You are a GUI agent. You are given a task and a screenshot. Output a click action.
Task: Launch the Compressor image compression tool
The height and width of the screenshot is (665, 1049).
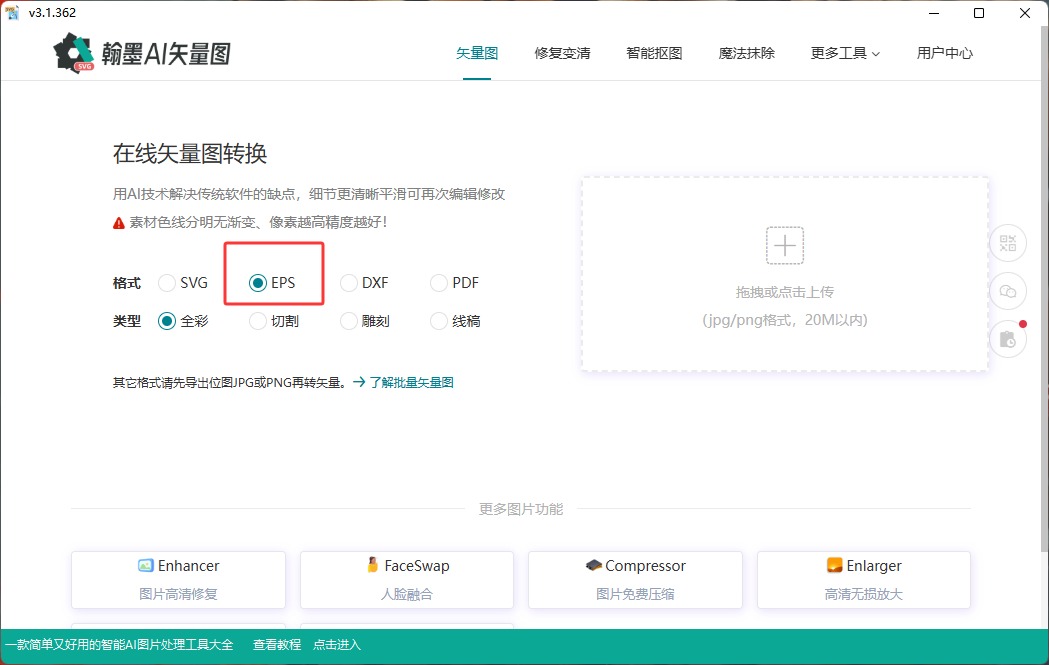(x=635, y=580)
